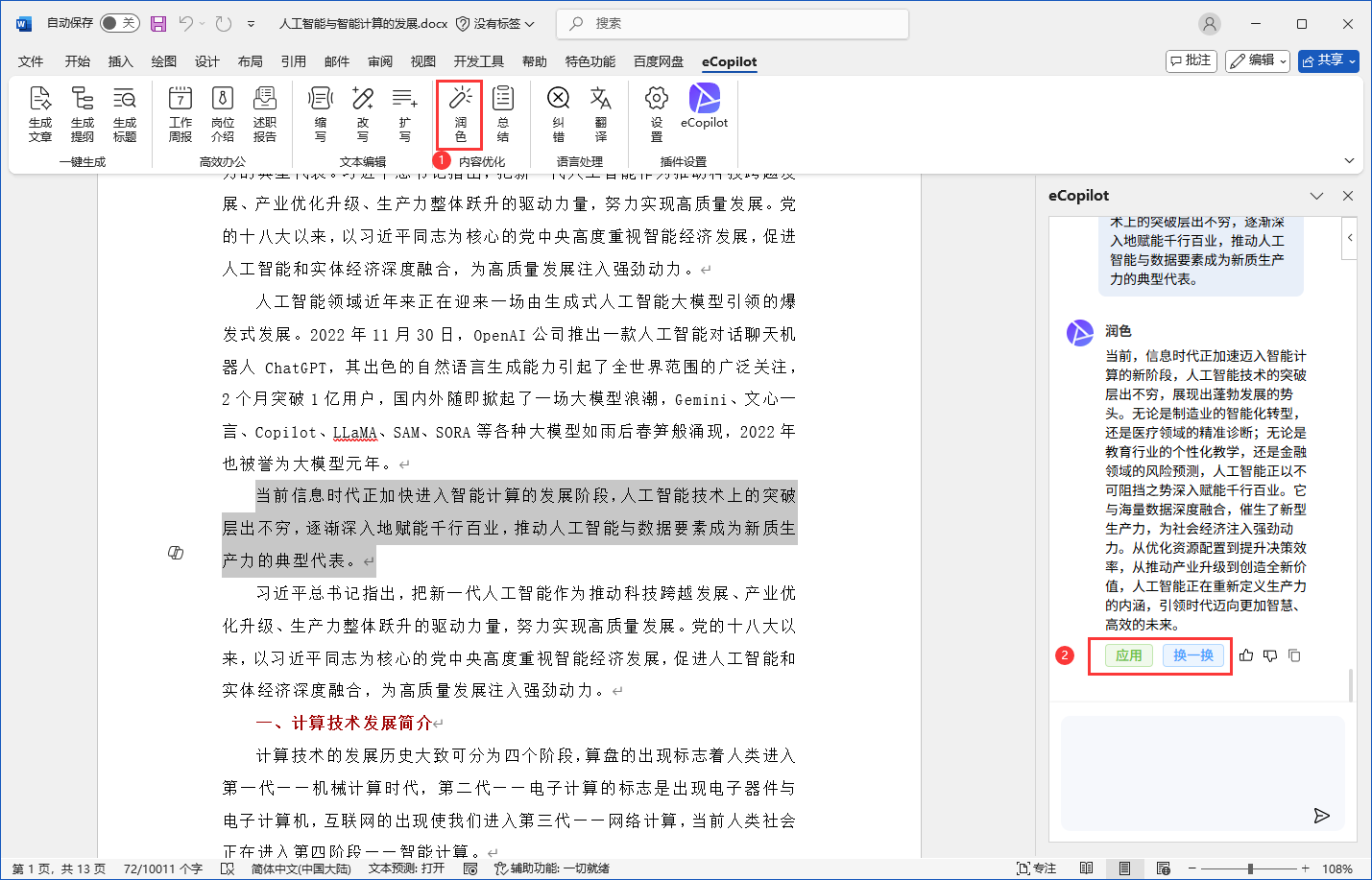1372x880 pixels.
Task: Click the 润色 polish tool icon
Action: pos(460,113)
